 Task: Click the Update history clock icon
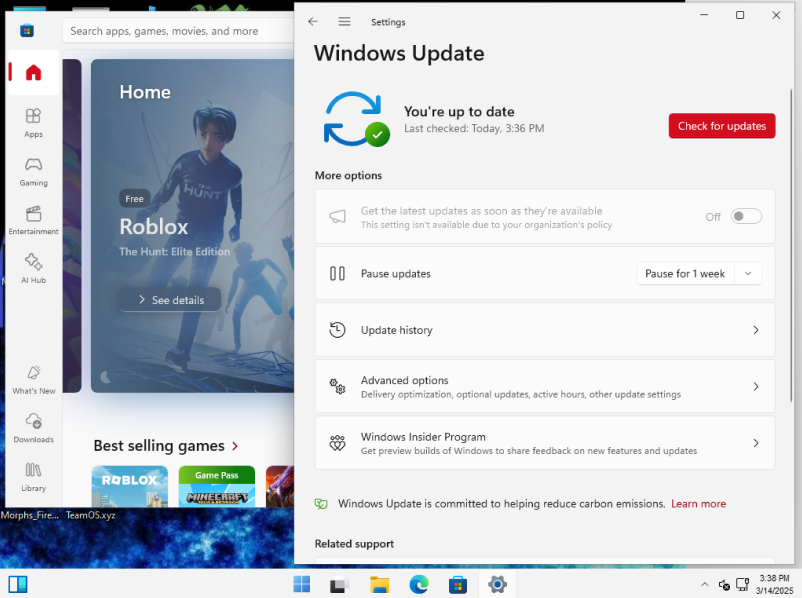[x=338, y=330]
